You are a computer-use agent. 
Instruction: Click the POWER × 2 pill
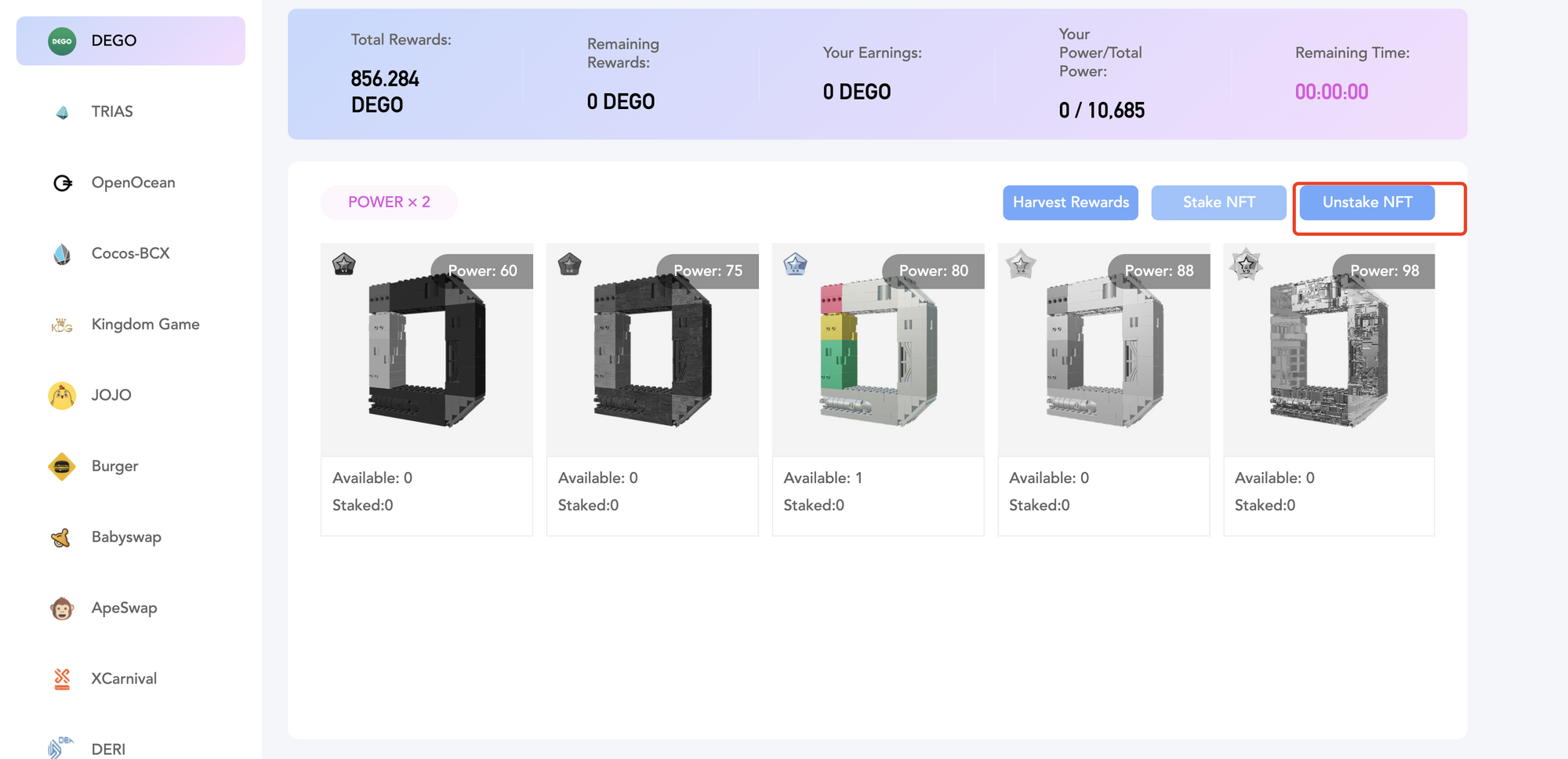coord(389,202)
